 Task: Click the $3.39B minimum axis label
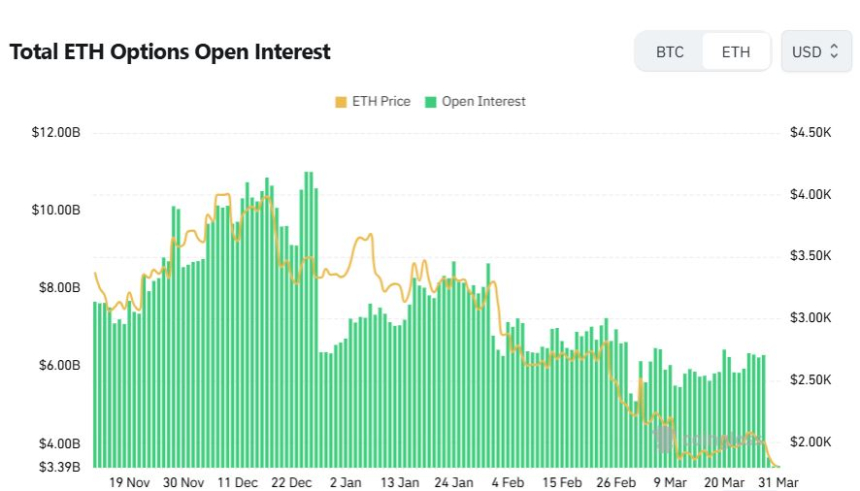point(55,464)
